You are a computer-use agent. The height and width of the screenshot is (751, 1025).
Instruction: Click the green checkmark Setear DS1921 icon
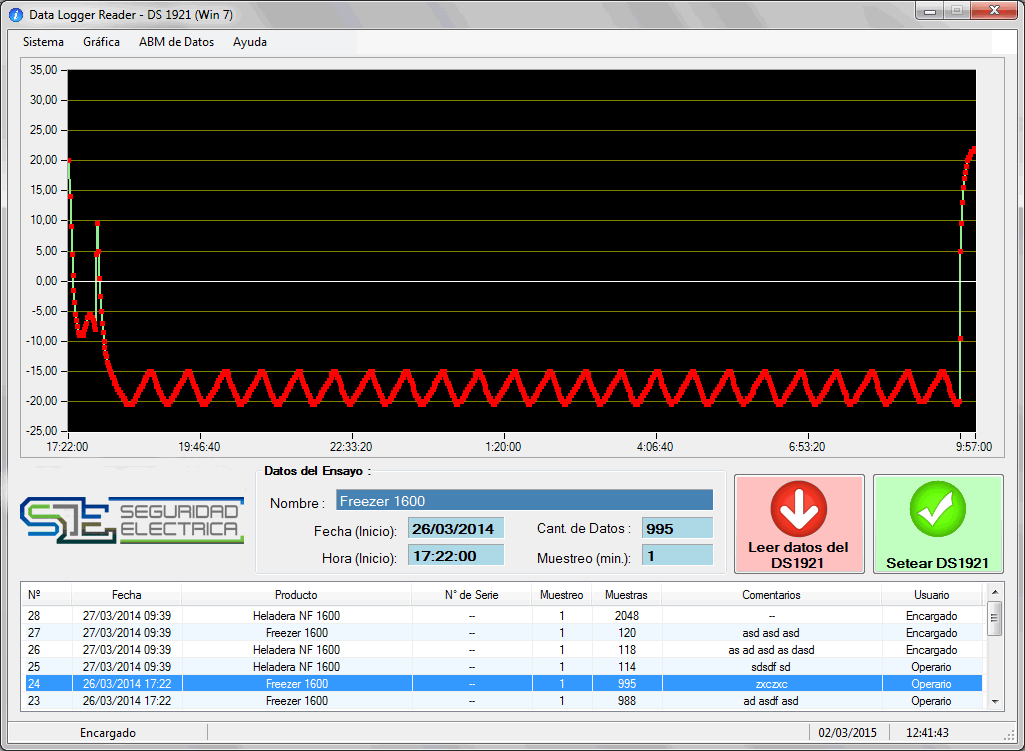937,509
